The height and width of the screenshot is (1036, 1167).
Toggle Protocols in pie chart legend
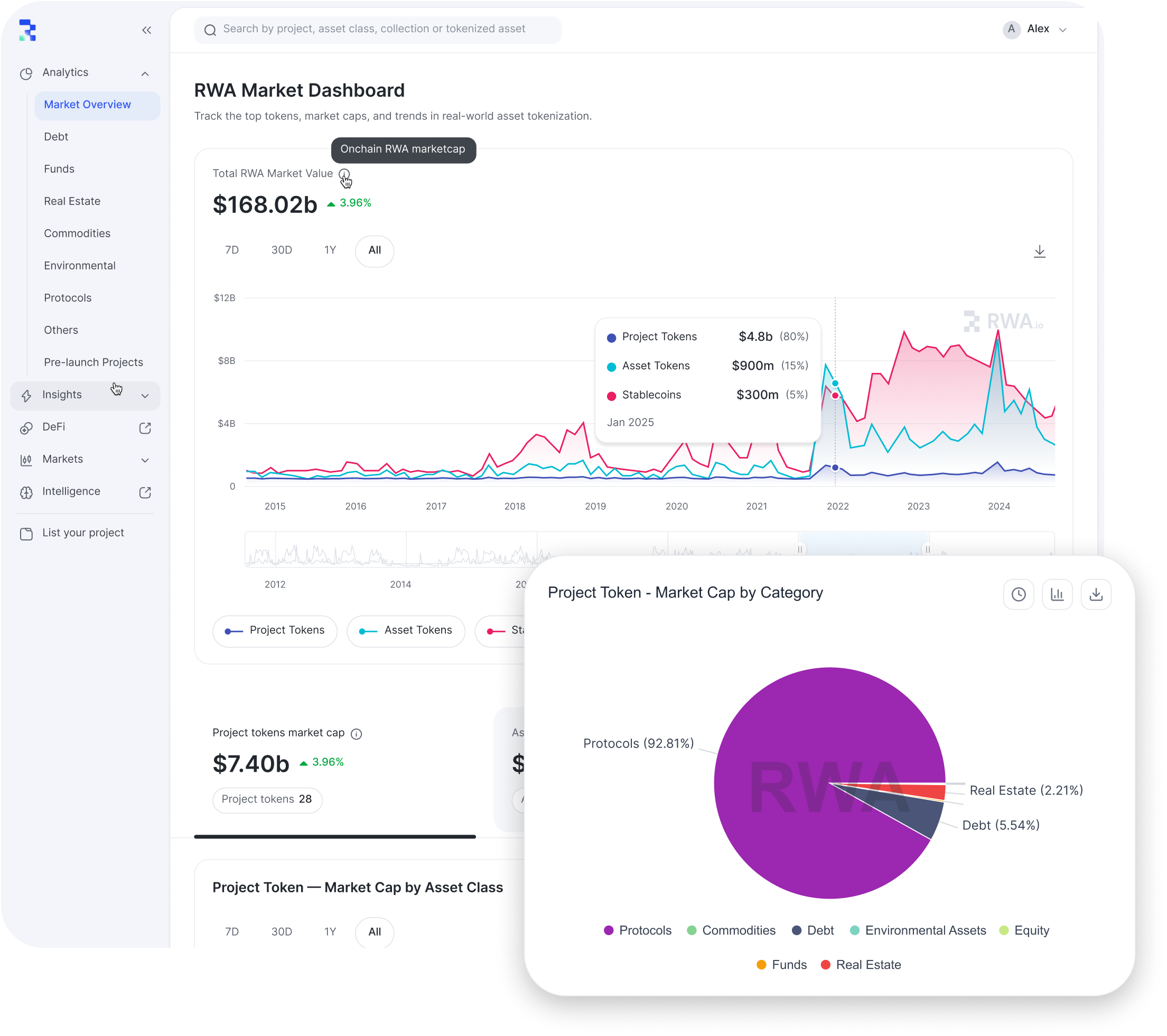click(637, 930)
